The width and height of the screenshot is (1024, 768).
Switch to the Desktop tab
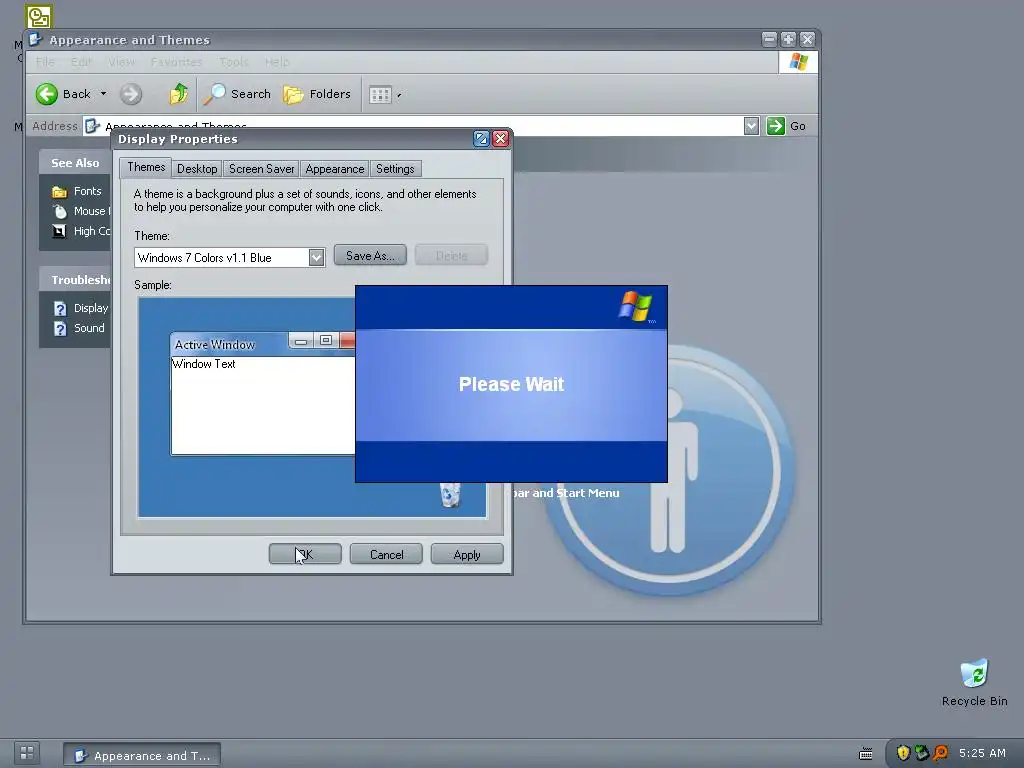(x=197, y=169)
